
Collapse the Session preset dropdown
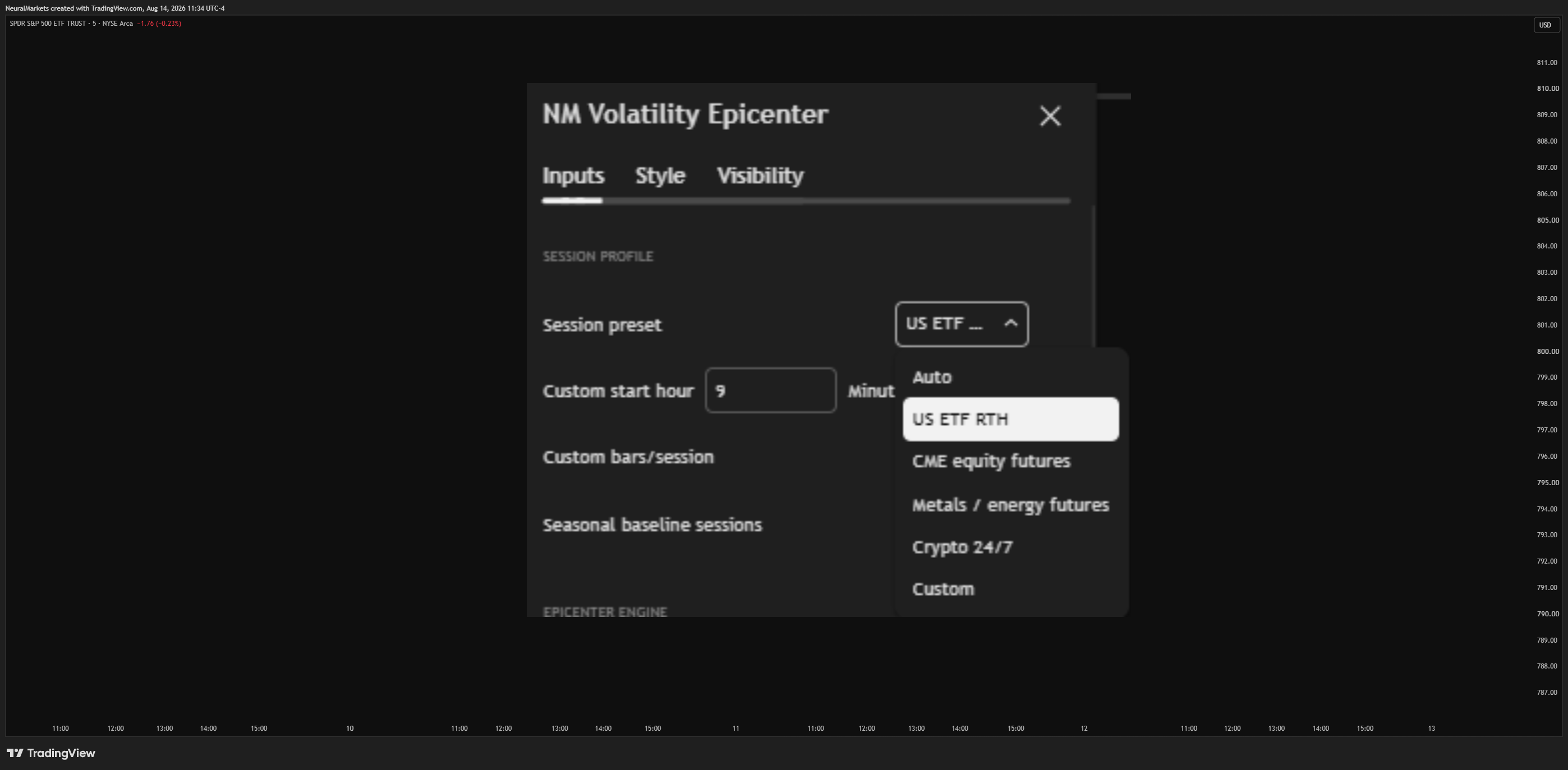click(x=962, y=324)
